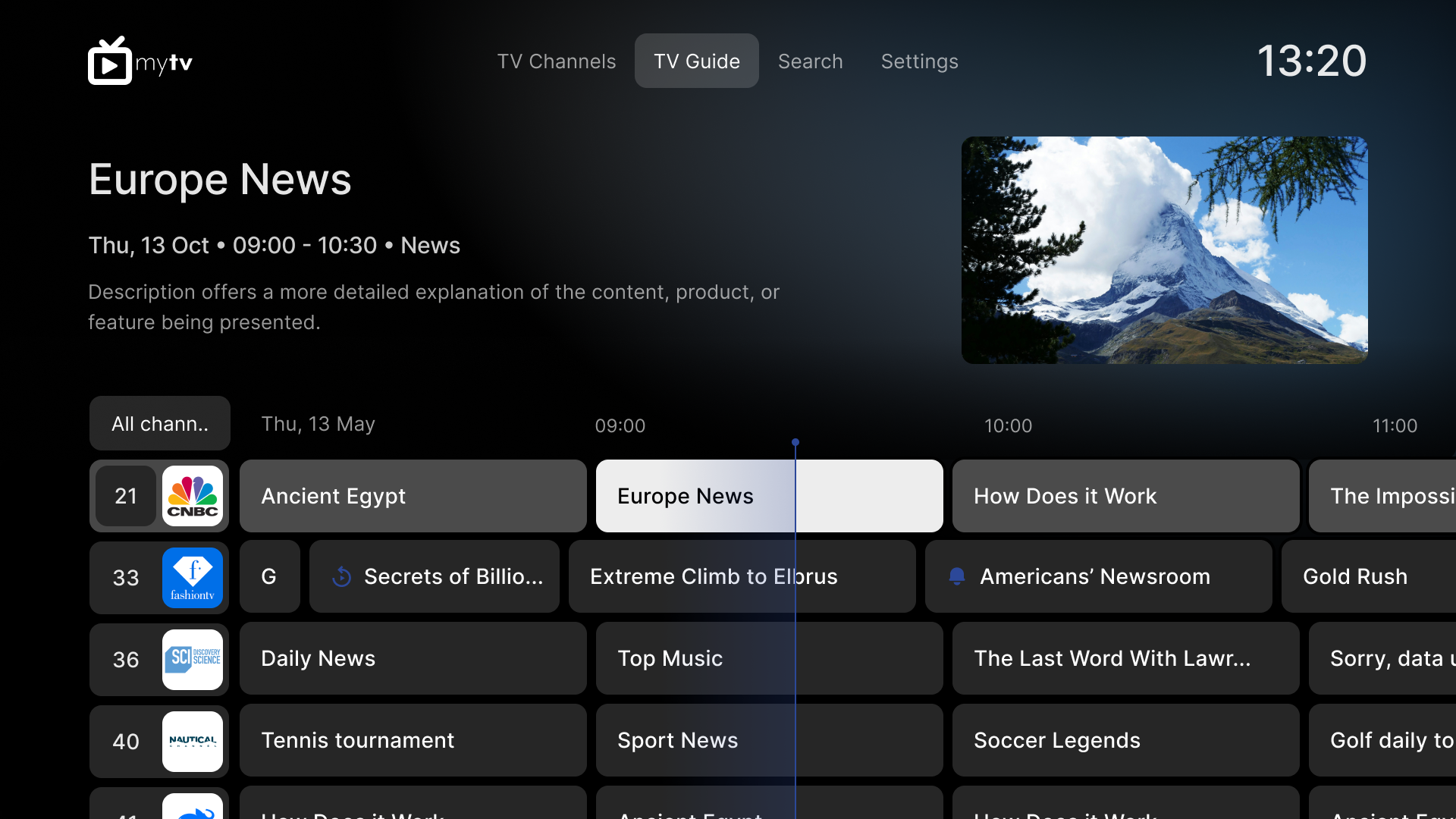Select the fashiontv logo on channel 33
Viewport: 1456px width, 819px height.
(x=192, y=577)
